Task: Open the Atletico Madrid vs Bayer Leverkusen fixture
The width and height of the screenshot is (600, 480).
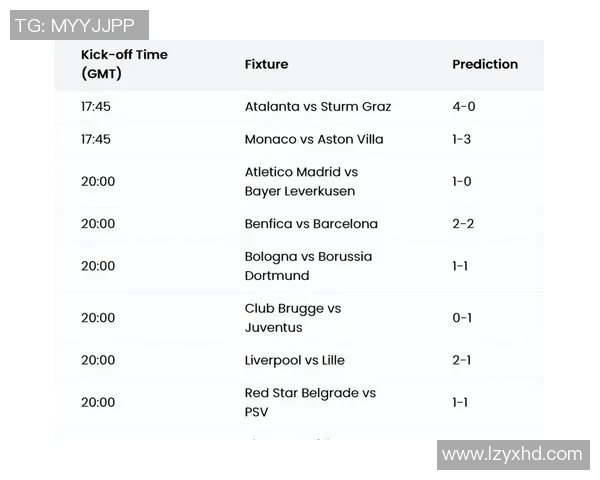Action: point(301,182)
